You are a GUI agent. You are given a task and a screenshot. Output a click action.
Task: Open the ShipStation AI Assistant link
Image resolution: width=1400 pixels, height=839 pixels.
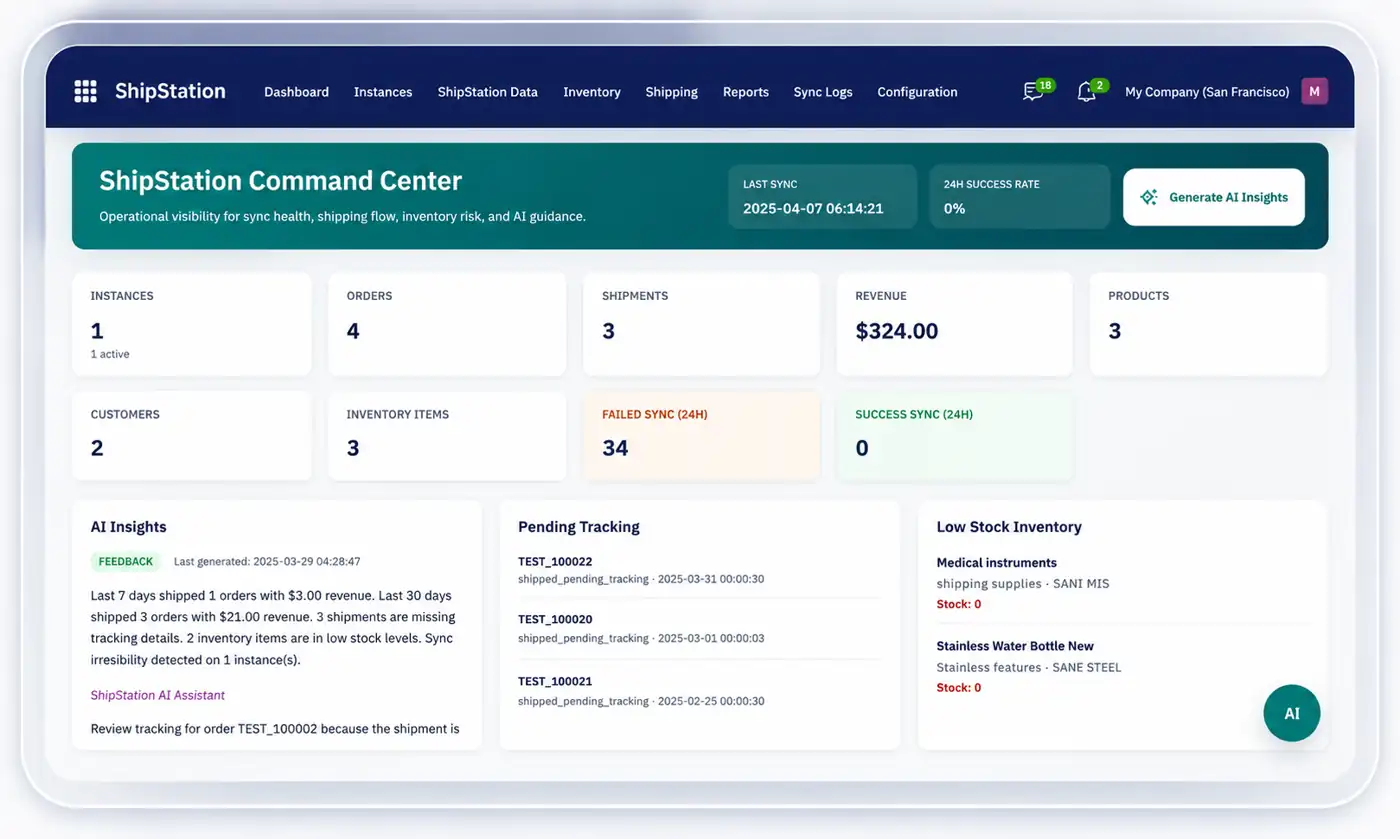click(x=158, y=695)
